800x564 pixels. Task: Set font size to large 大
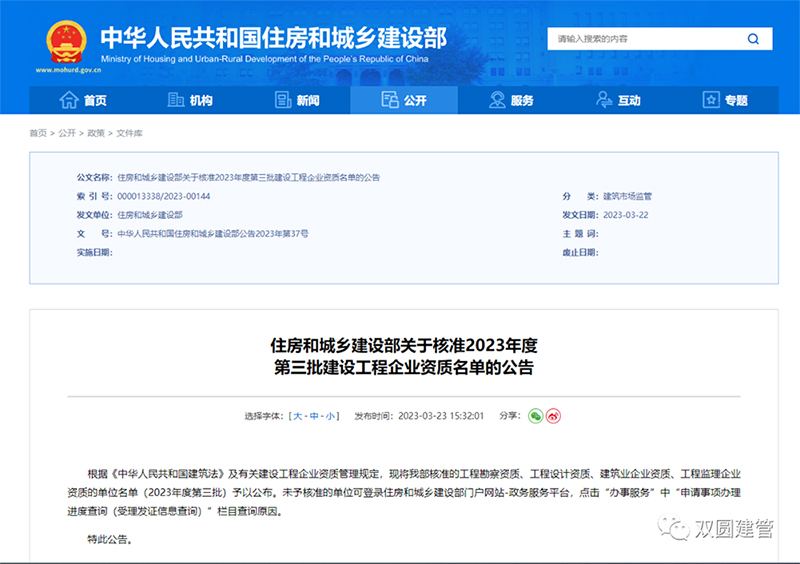(297, 416)
